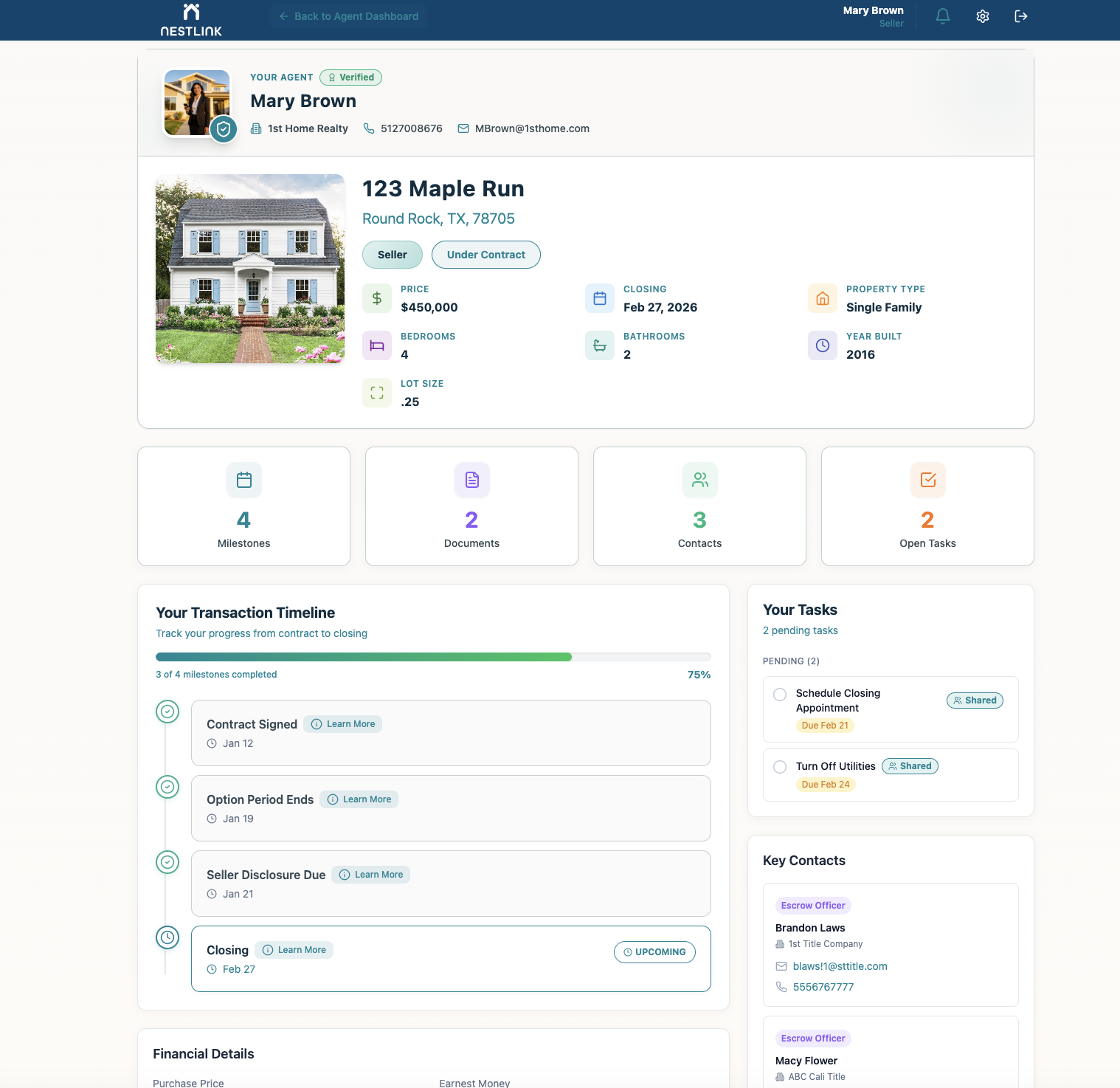Viewport: 1120px width, 1088px height.
Task: Click the Documents file icon
Action: pyautogui.click(x=471, y=480)
